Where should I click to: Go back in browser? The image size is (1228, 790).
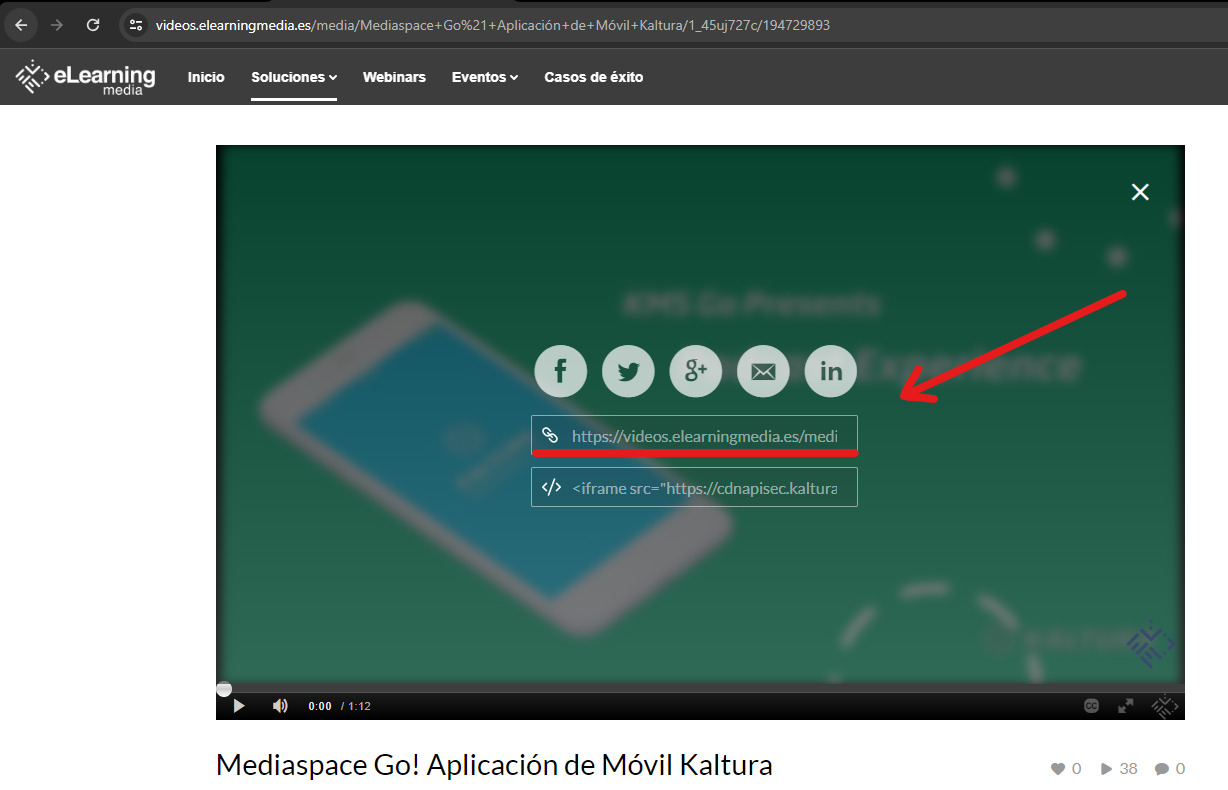pos(21,25)
